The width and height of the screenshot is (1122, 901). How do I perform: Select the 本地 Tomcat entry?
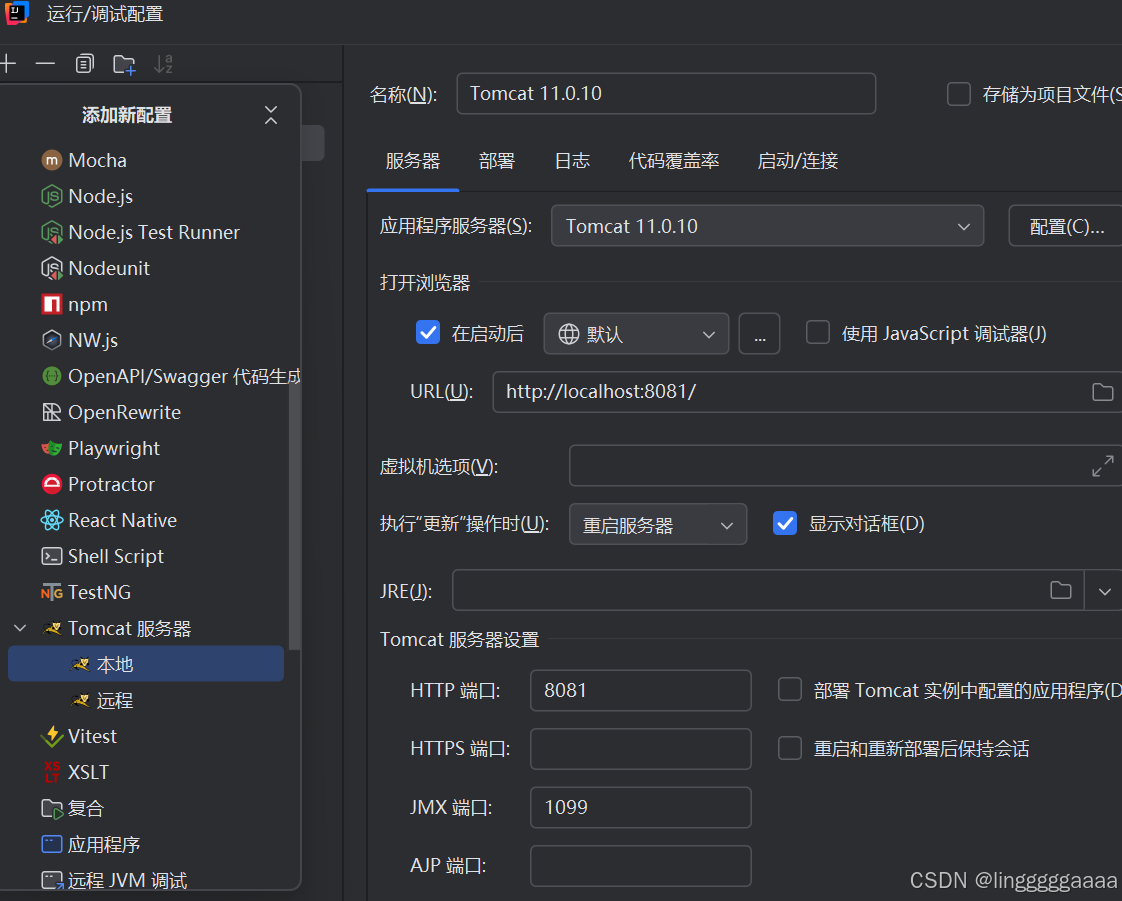146,664
